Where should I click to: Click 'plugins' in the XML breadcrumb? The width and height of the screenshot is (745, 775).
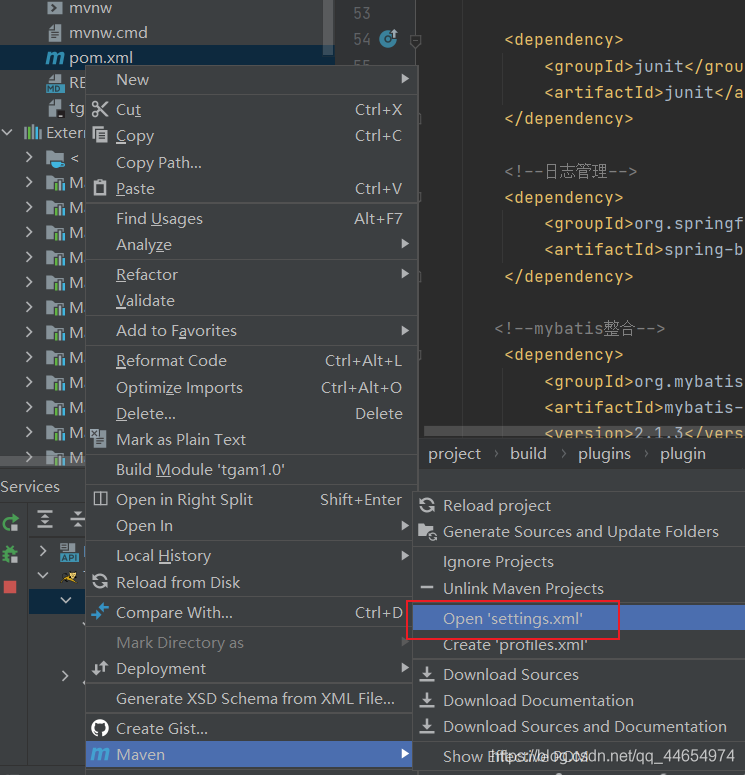pyautogui.click(x=604, y=454)
